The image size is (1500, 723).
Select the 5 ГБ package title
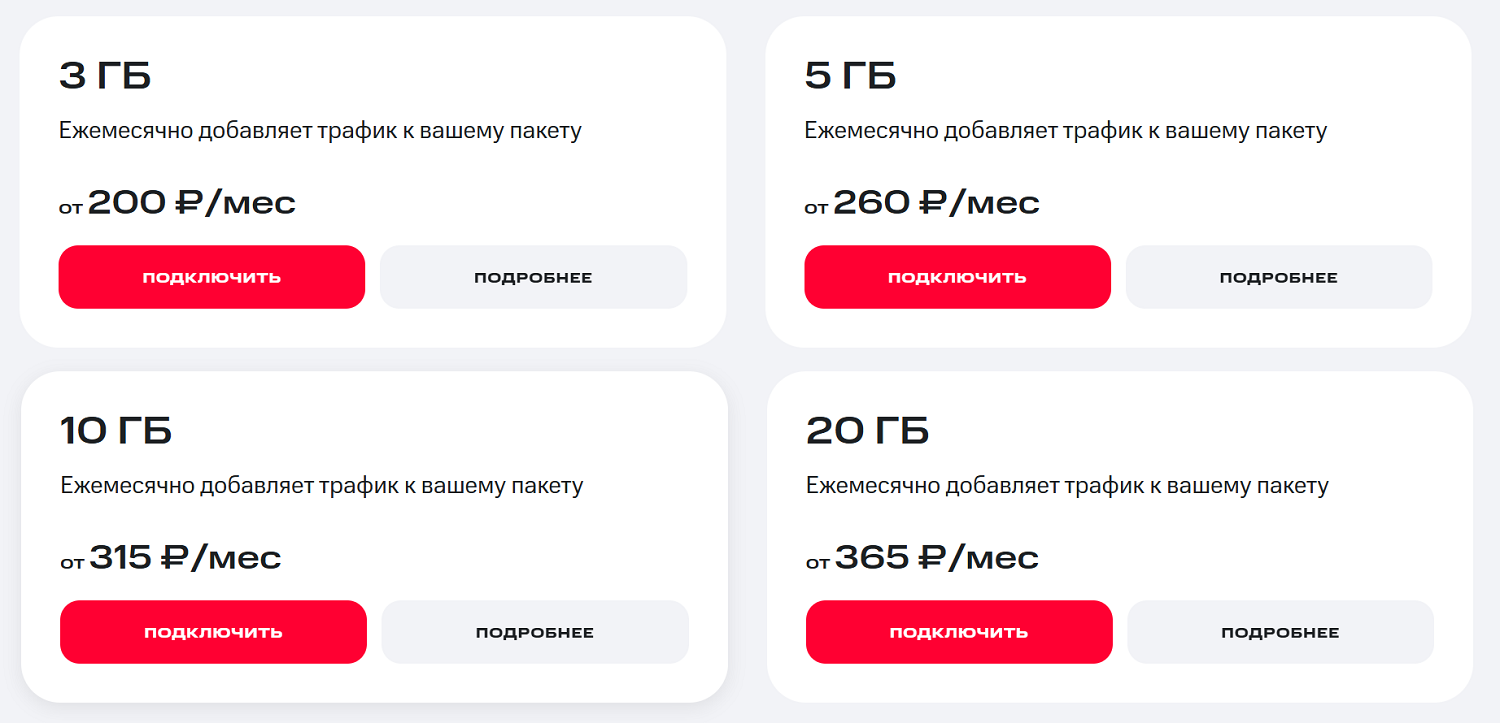pos(851,74)
